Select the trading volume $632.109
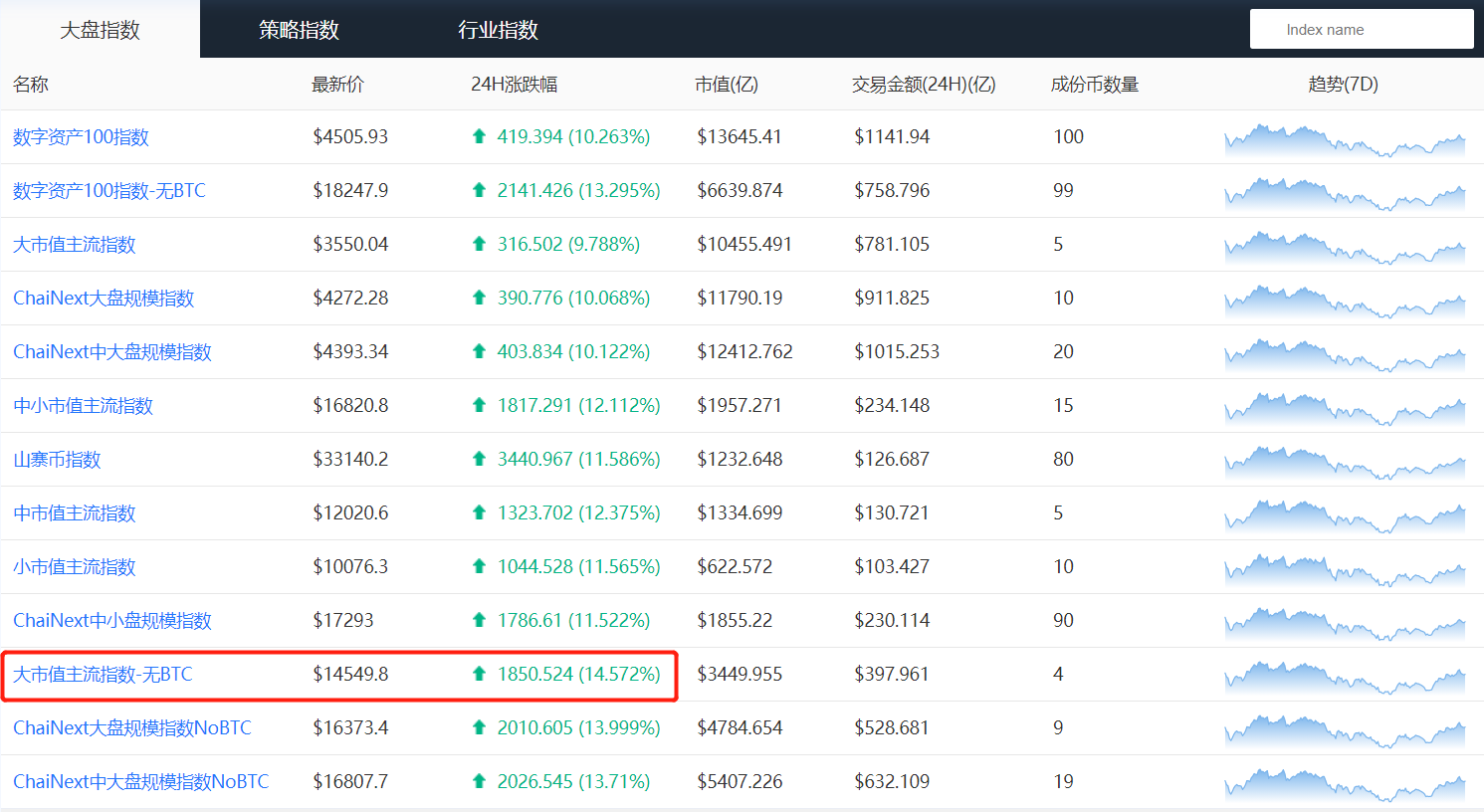 [892, 781]
